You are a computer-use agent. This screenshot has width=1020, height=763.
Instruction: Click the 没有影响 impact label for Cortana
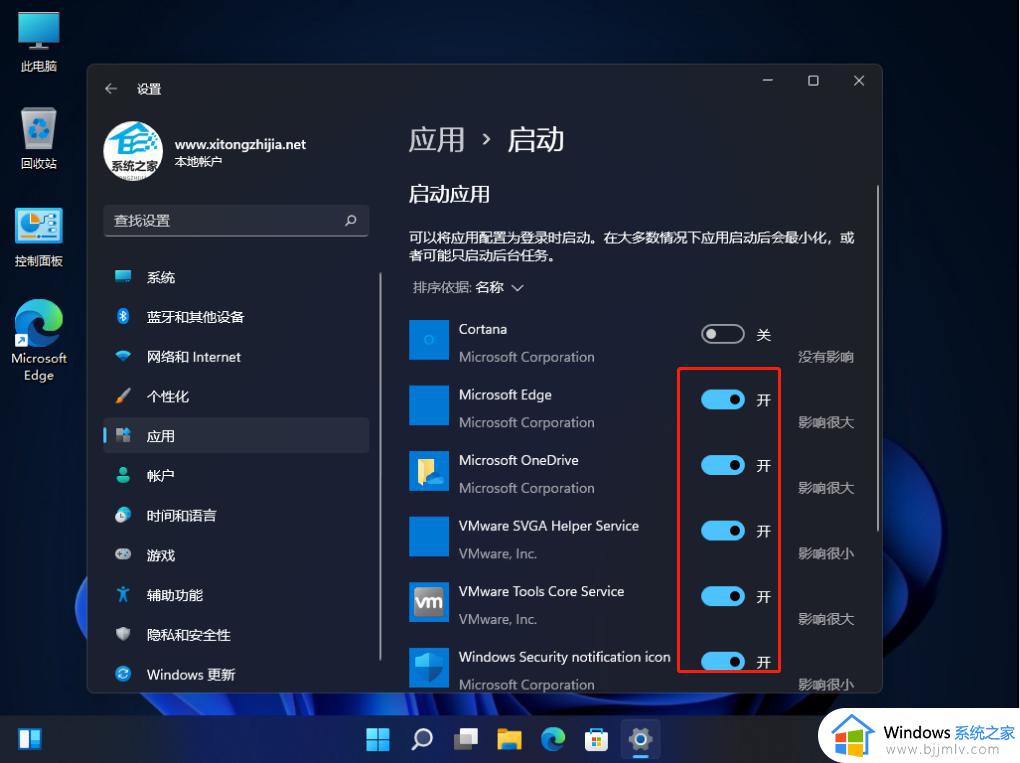pyautogui.click(x=825, y=356)
